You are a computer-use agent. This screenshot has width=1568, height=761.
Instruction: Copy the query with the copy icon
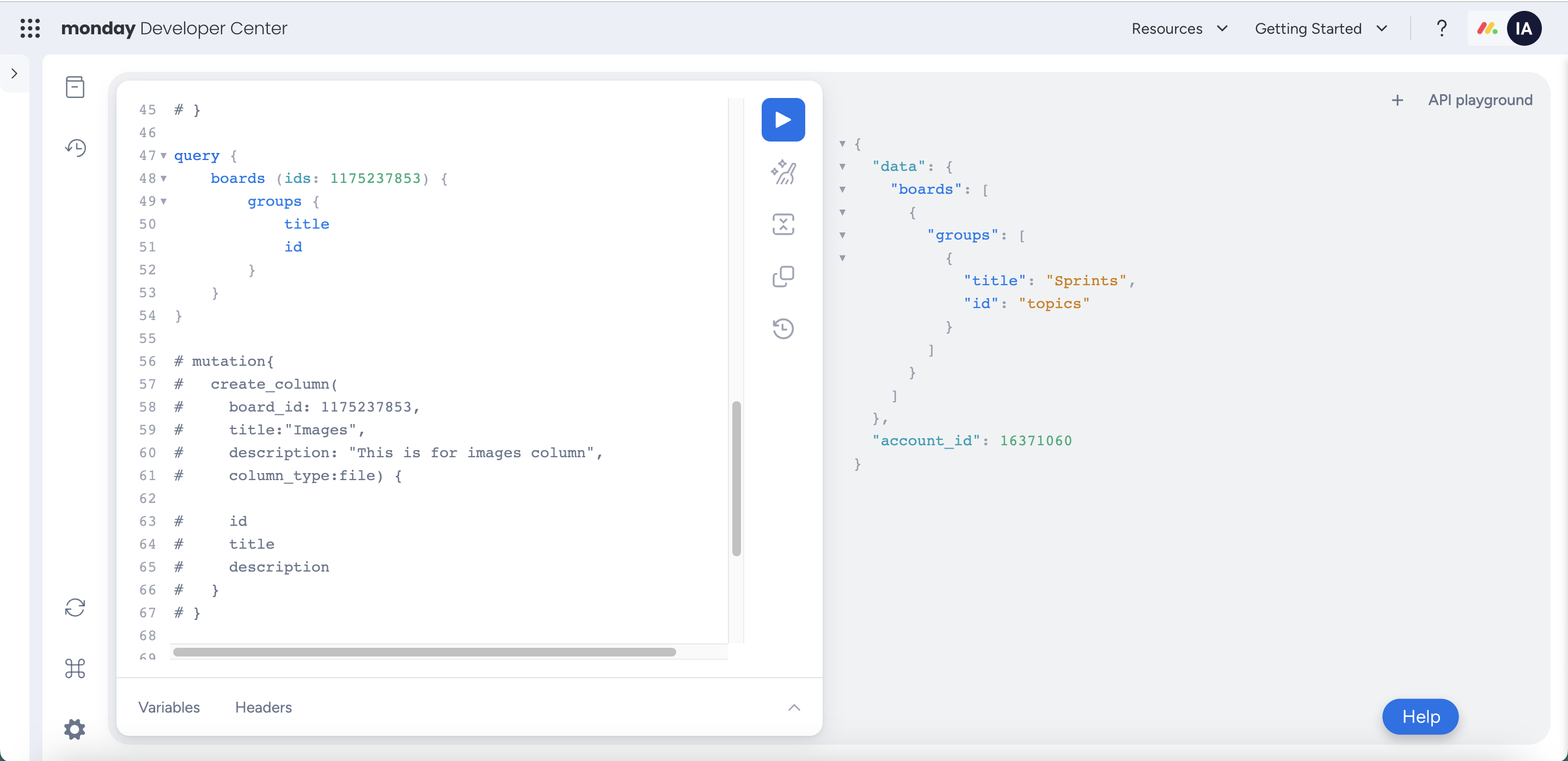(783, 277)
